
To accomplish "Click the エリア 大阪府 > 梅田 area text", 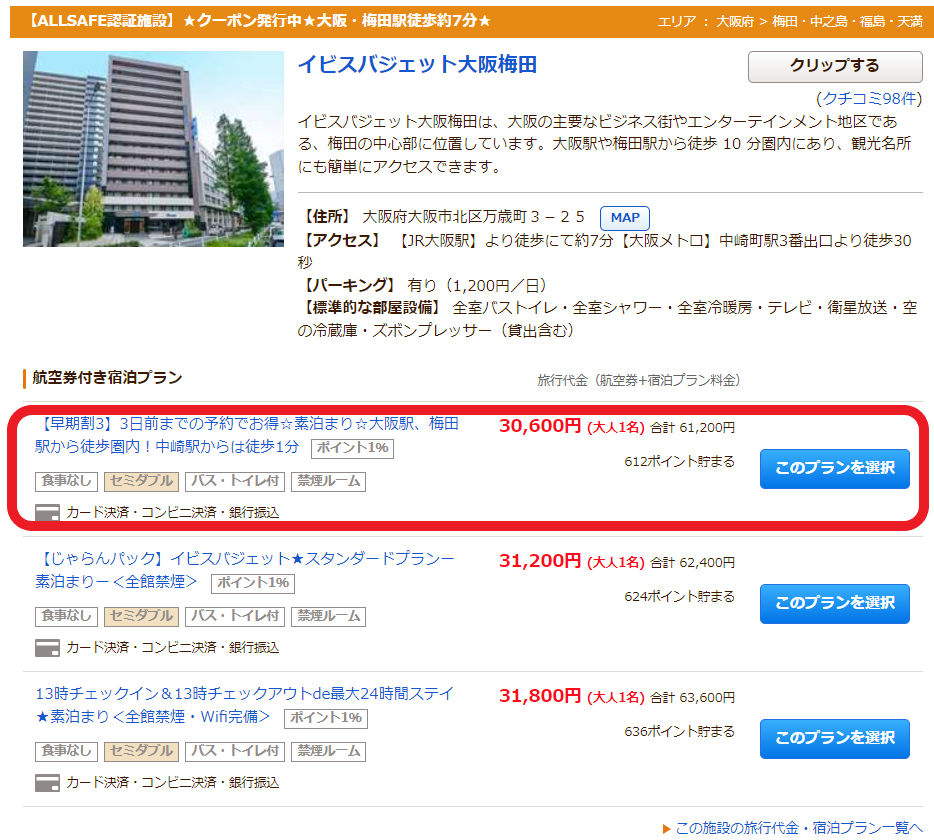I will click(x=790, y=22).
